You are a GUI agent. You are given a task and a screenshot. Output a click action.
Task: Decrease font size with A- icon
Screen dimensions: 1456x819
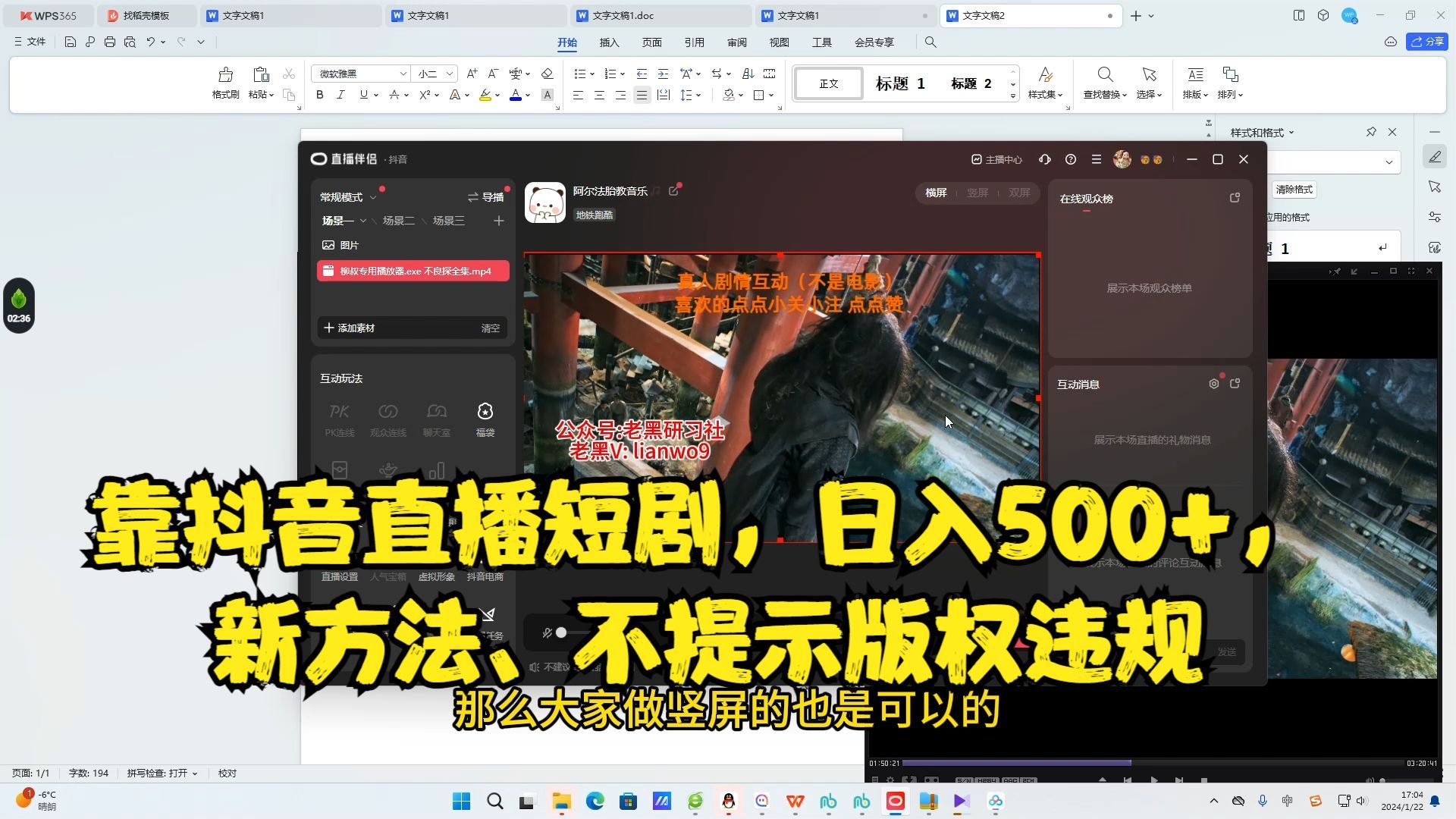coord(493,74)
